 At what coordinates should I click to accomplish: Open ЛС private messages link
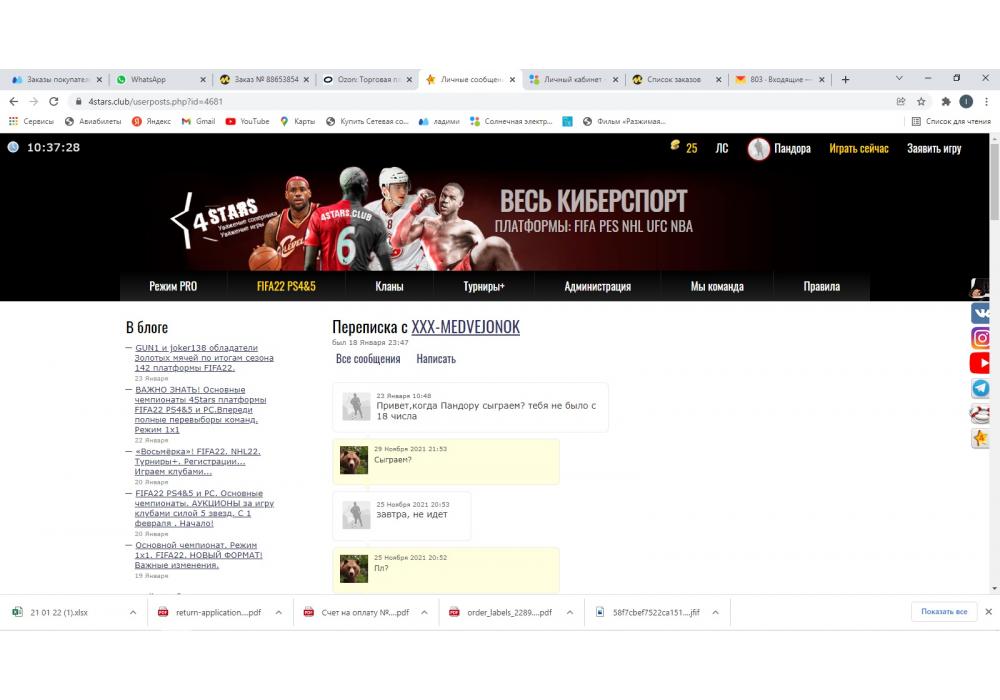pos(721,149)
